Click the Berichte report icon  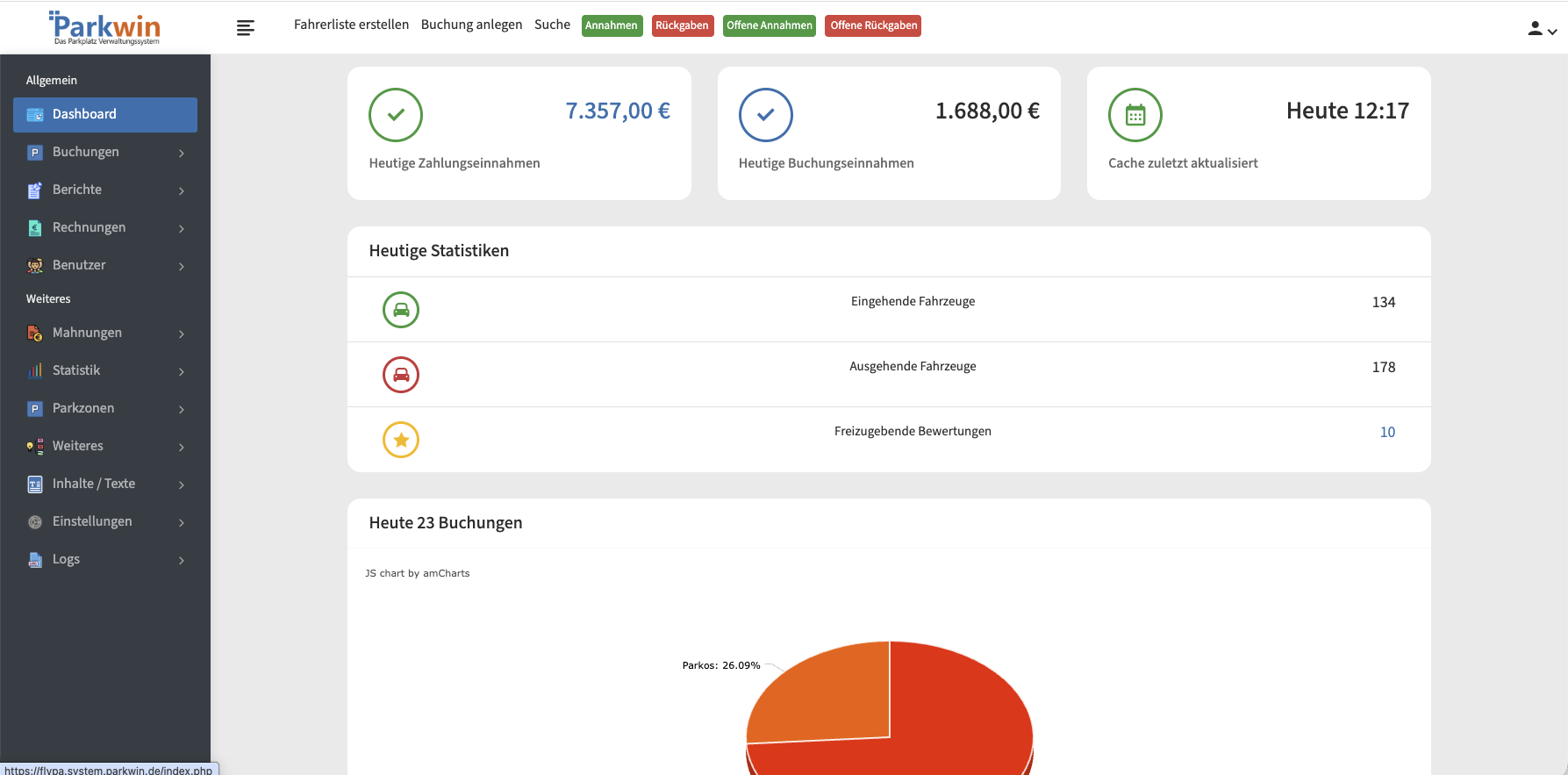[x=35, y=190]
